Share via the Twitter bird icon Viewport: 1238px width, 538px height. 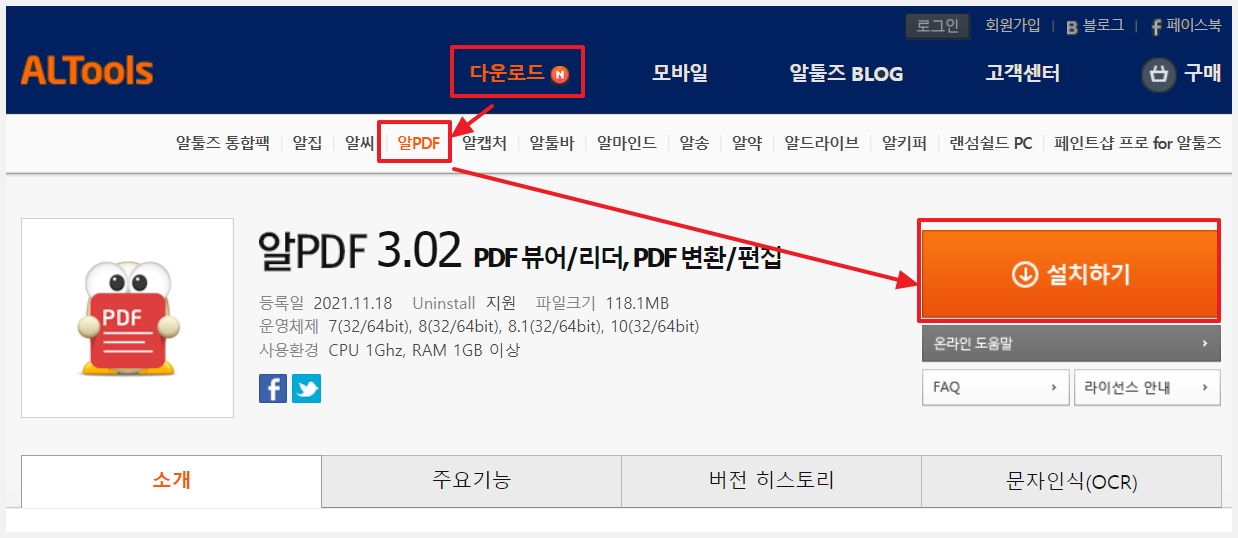click(x=306, y=388)
